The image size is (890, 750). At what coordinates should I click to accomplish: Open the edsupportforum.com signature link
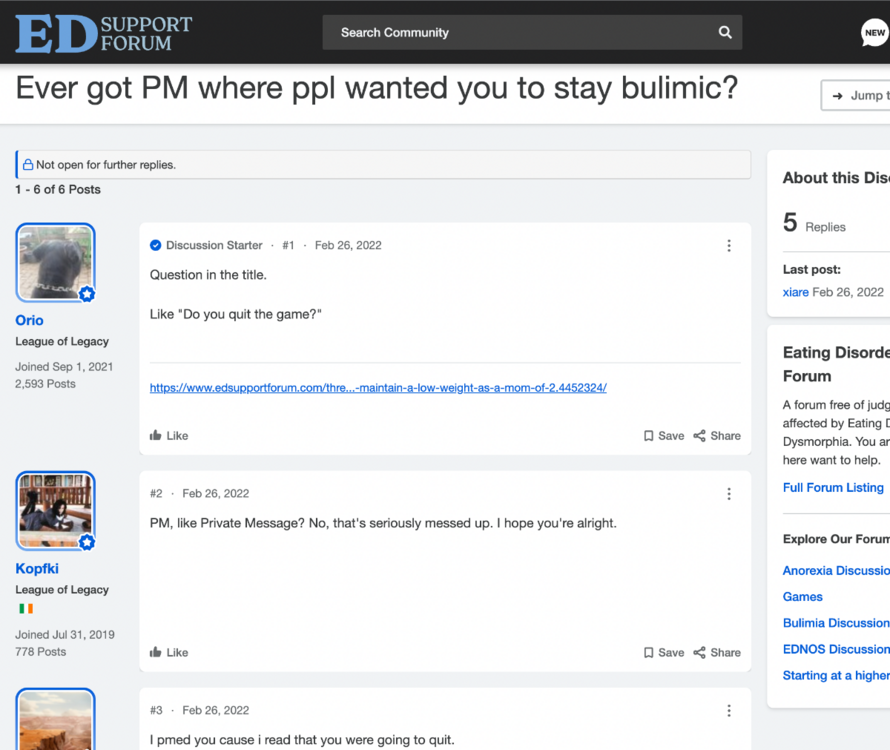pos(378,388)
